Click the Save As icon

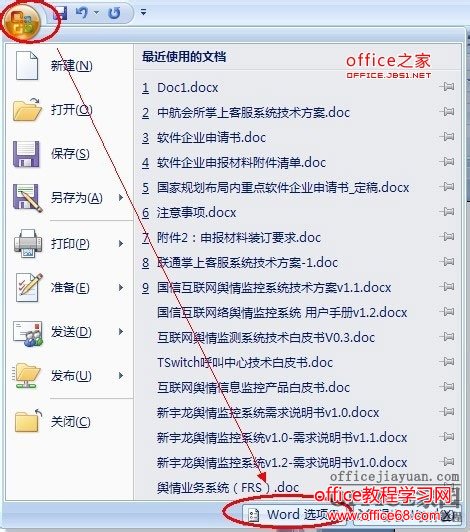point(27,198)
